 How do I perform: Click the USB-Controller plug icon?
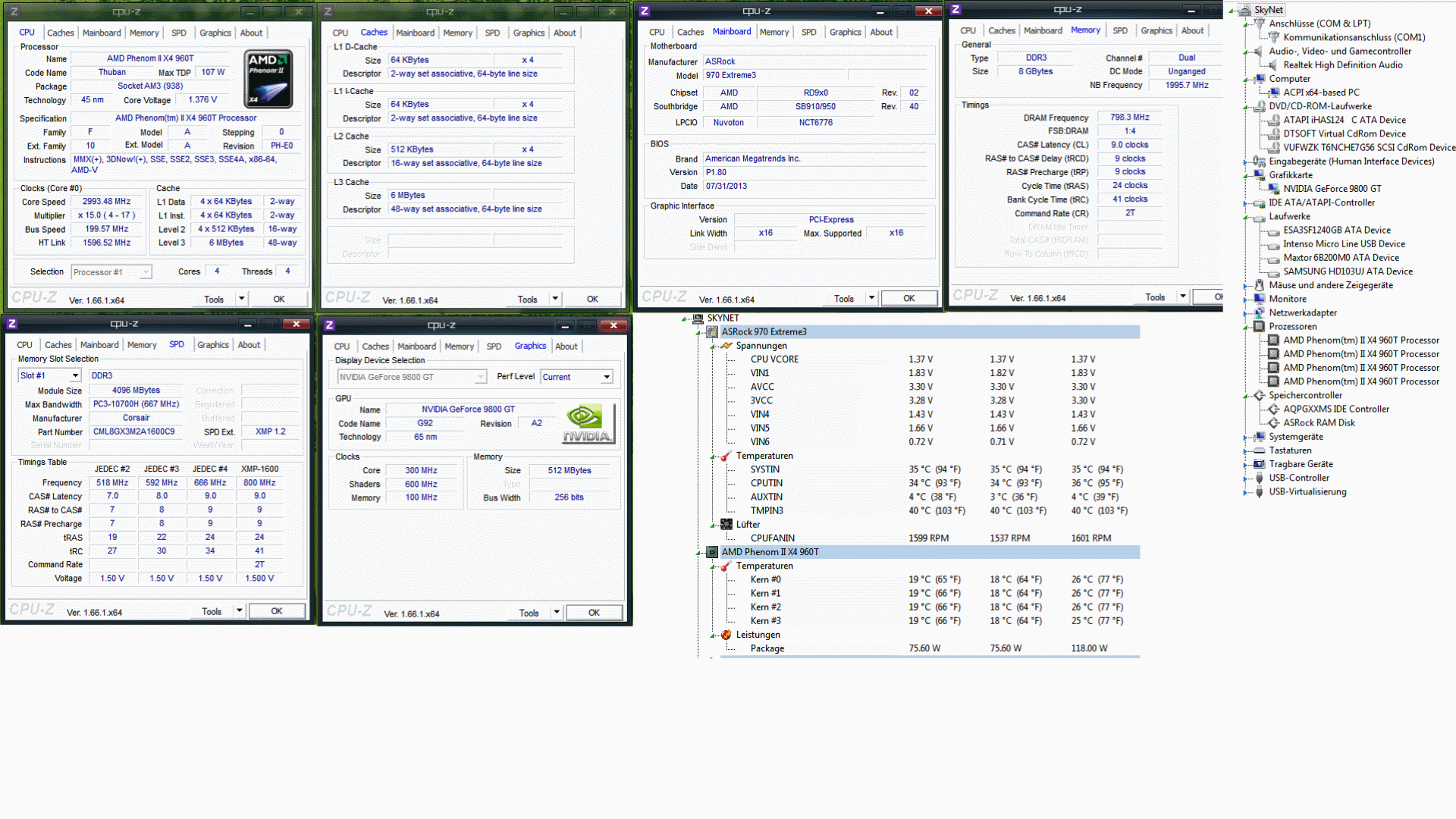[1260, 479]
